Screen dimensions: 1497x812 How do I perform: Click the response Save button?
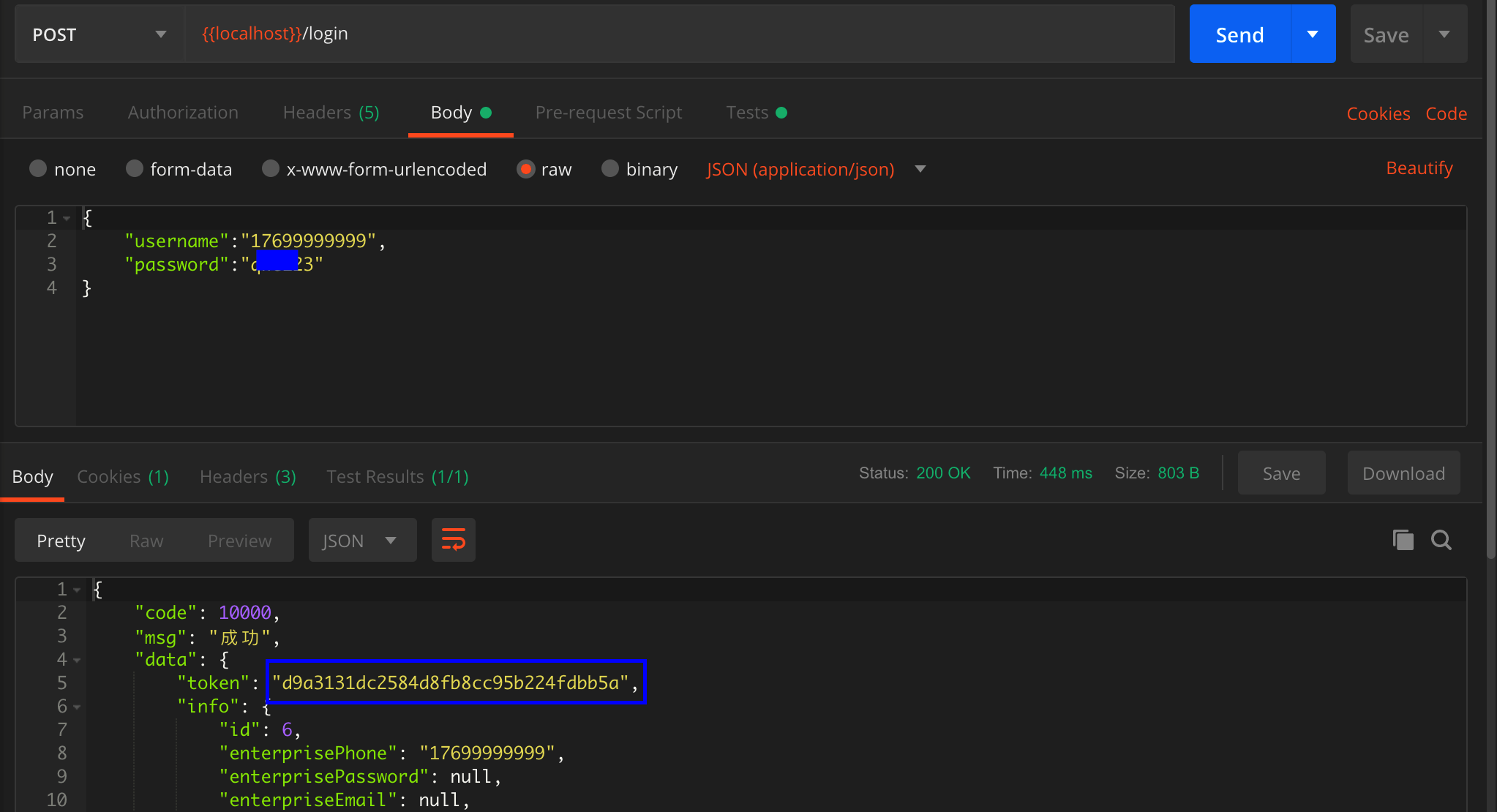tap(1282, 473)
